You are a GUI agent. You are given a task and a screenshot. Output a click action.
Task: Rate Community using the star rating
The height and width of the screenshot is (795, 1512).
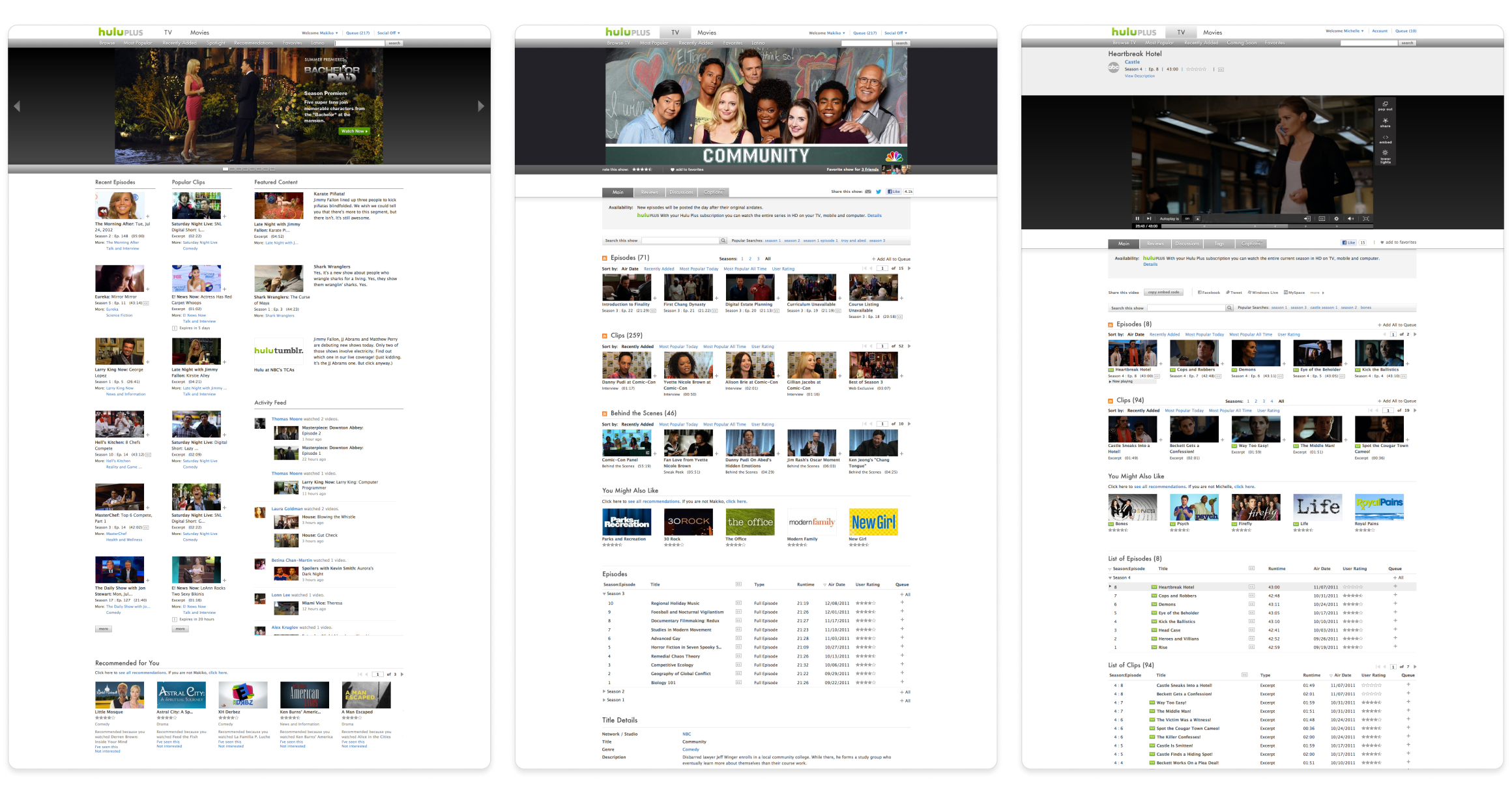pyautogui.click(x=642, y=169)
